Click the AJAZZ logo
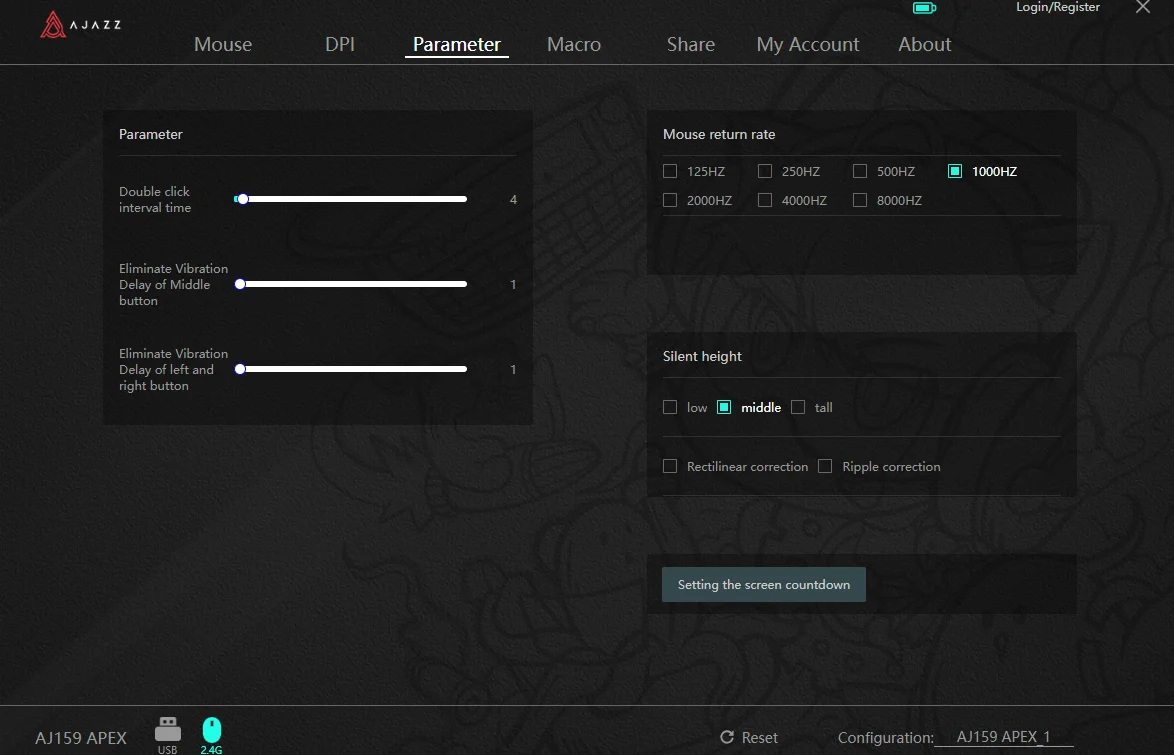This screenshot has height=755, width=1174. coord(80,25)
